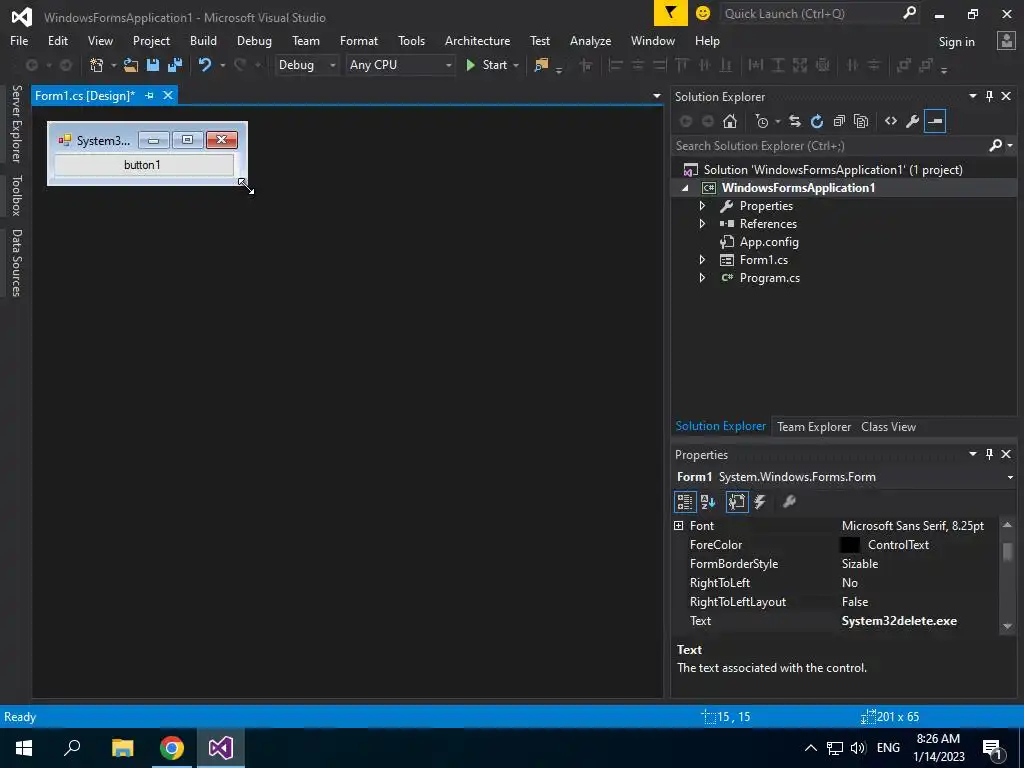Image resolution: width=1024 pixels, height=768 pixels.
Task: Open the Server Explorer side tab
Action: pos(16,124)
